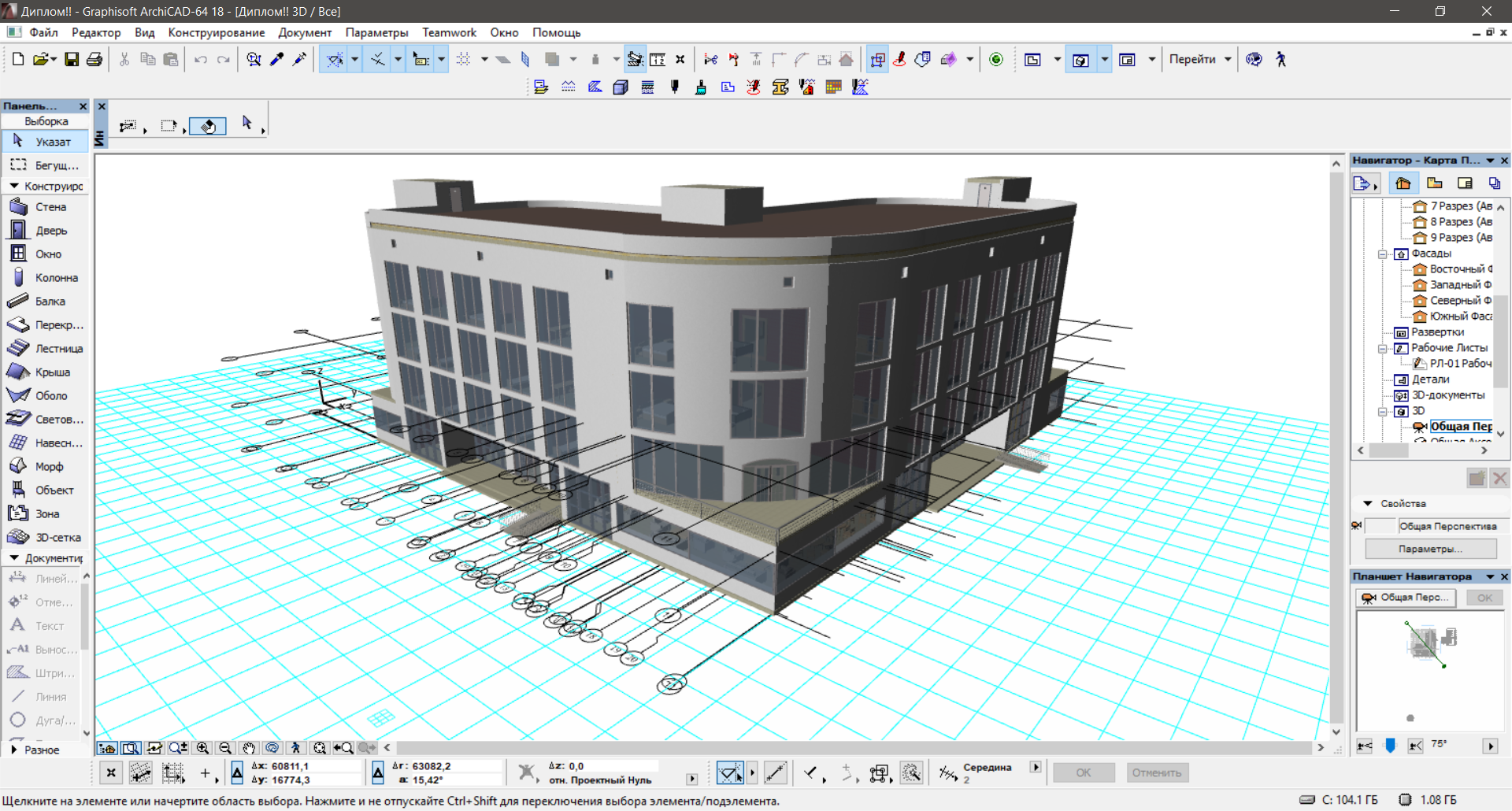1512x811 pixels.
Task: Select the Wall tool (Стена)
Action: (46, 207)
